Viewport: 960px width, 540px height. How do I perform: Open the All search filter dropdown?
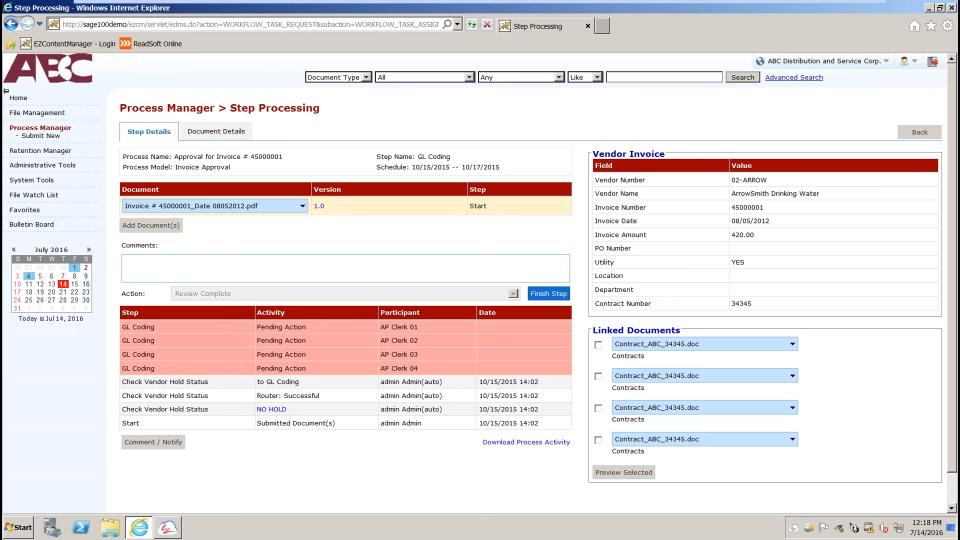[x=424, y=77]
